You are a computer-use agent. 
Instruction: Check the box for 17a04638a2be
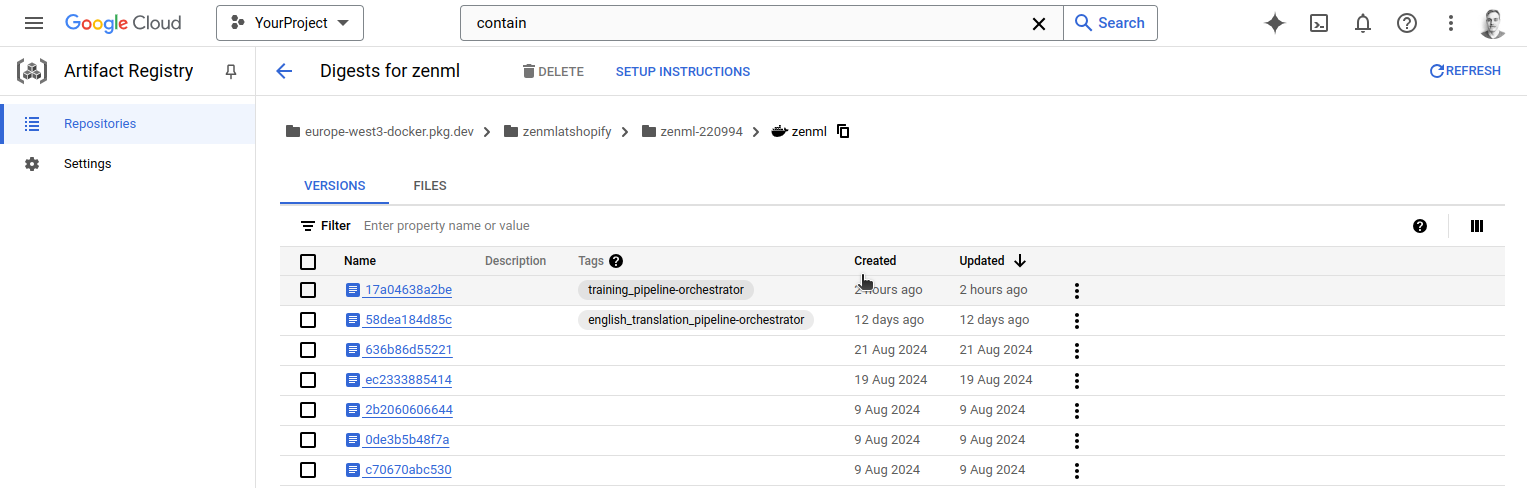point(308,290)
